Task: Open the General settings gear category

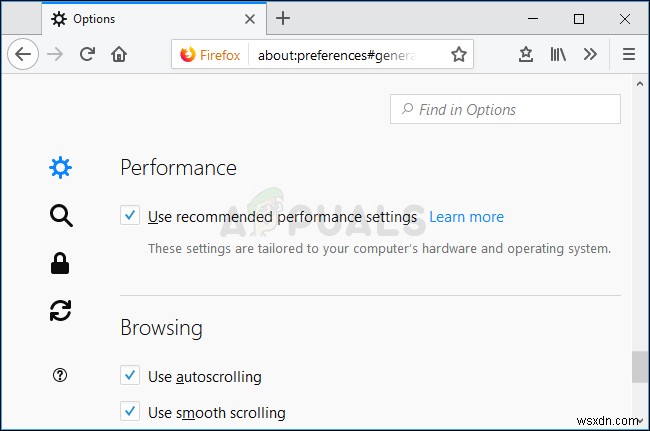Action: (60, 168)
